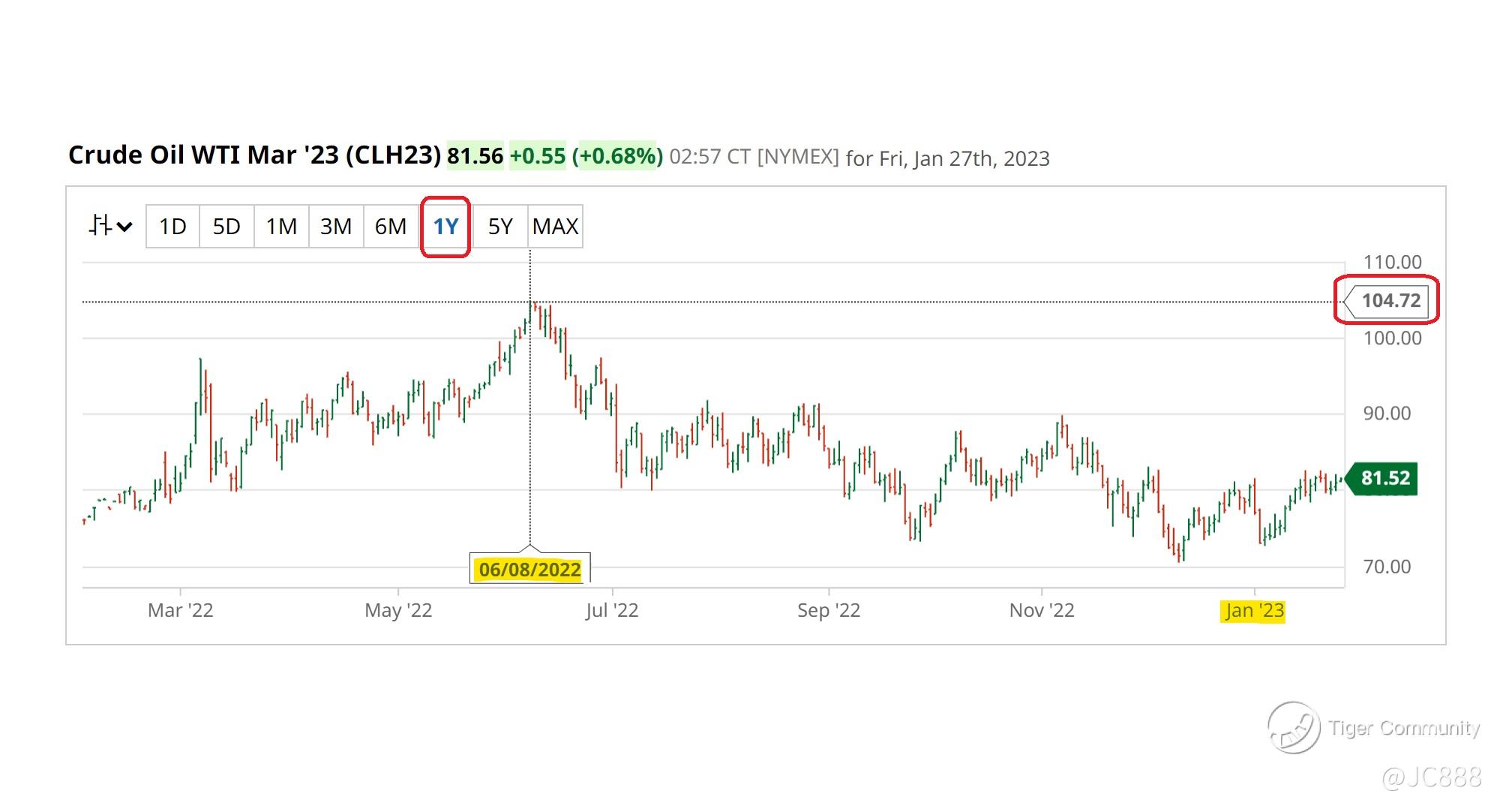
Task: Click the 81.56 last price value
Action: pos(475,156)
